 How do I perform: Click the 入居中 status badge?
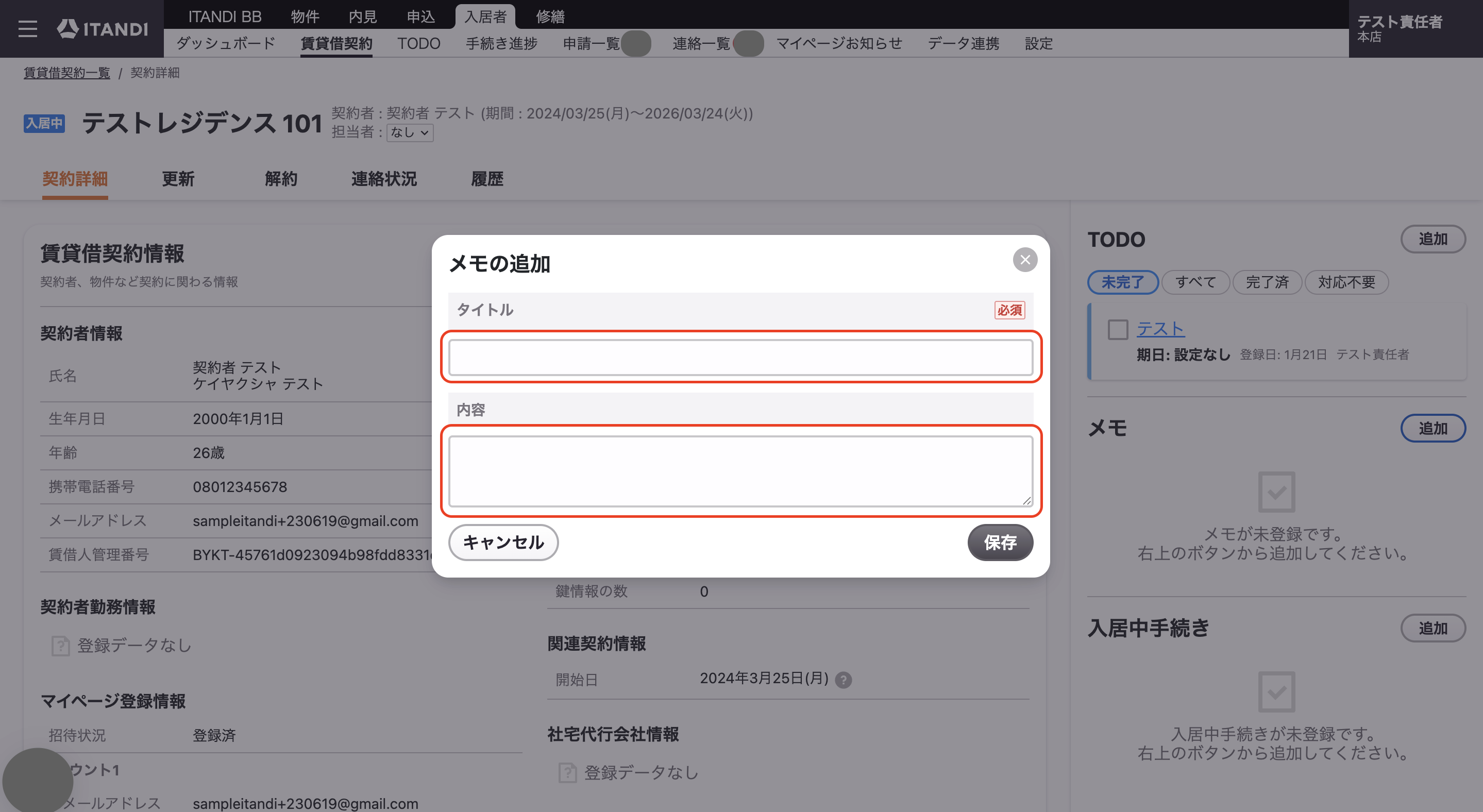click(44, 123)
